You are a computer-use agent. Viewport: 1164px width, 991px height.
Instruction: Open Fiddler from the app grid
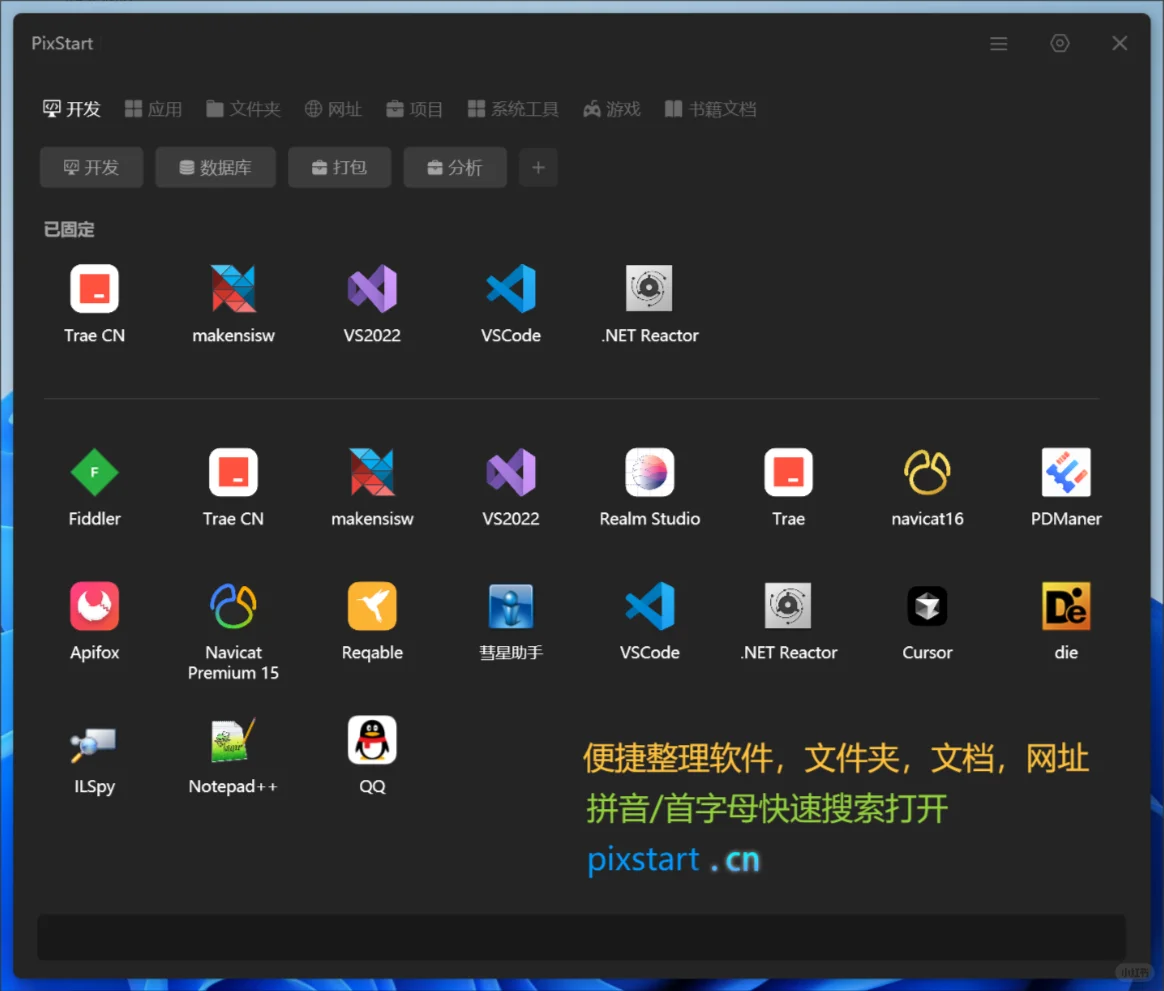point(94,471)
